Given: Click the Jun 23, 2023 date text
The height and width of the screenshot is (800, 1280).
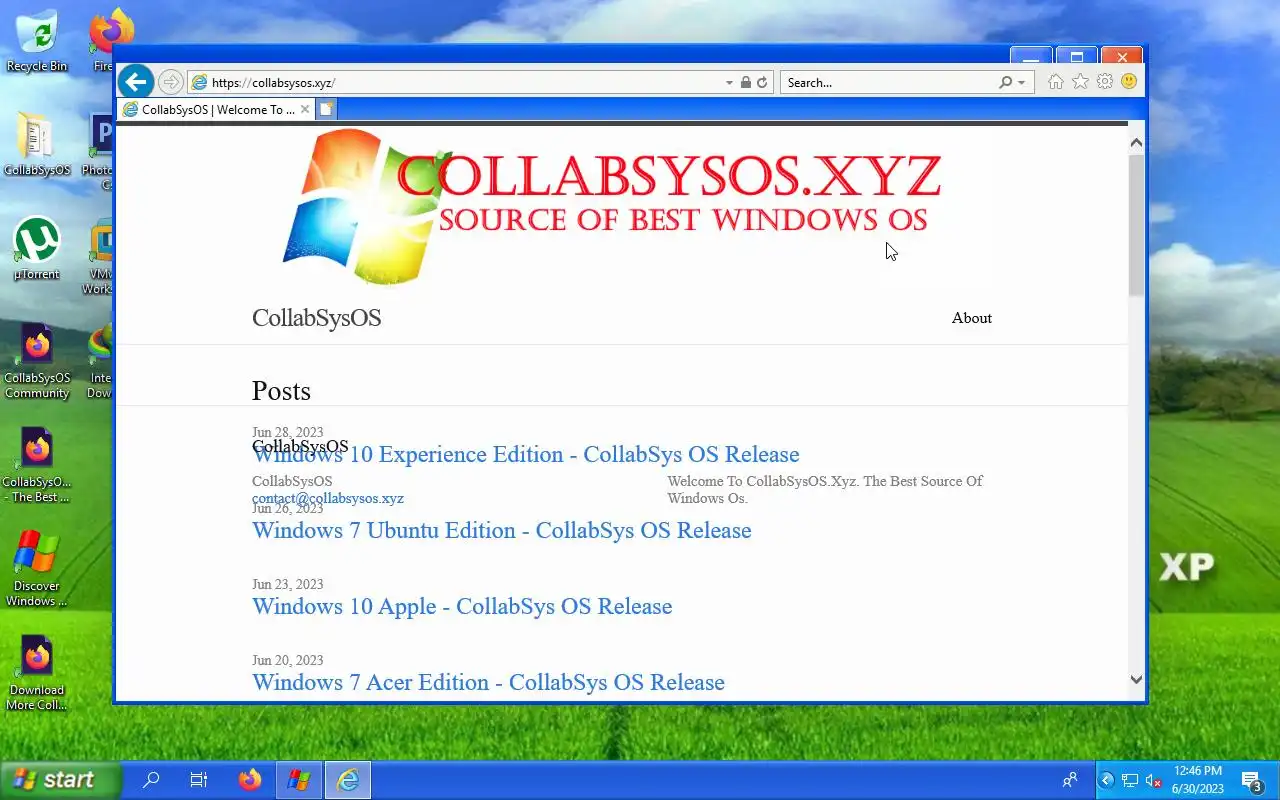Looking at the screenshot, I should [287, 584].
